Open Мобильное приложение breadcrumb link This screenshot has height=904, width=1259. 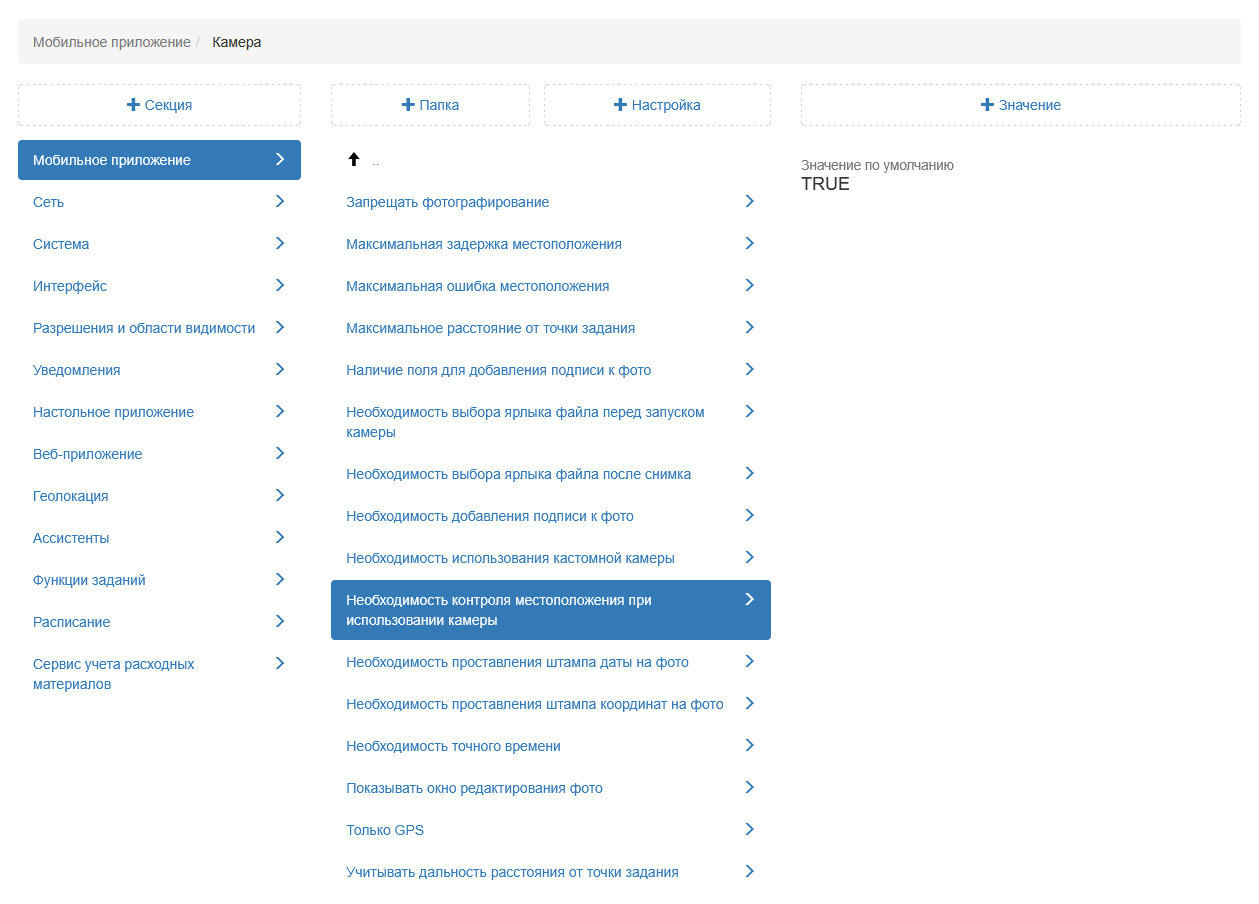[x=111, y=42]
